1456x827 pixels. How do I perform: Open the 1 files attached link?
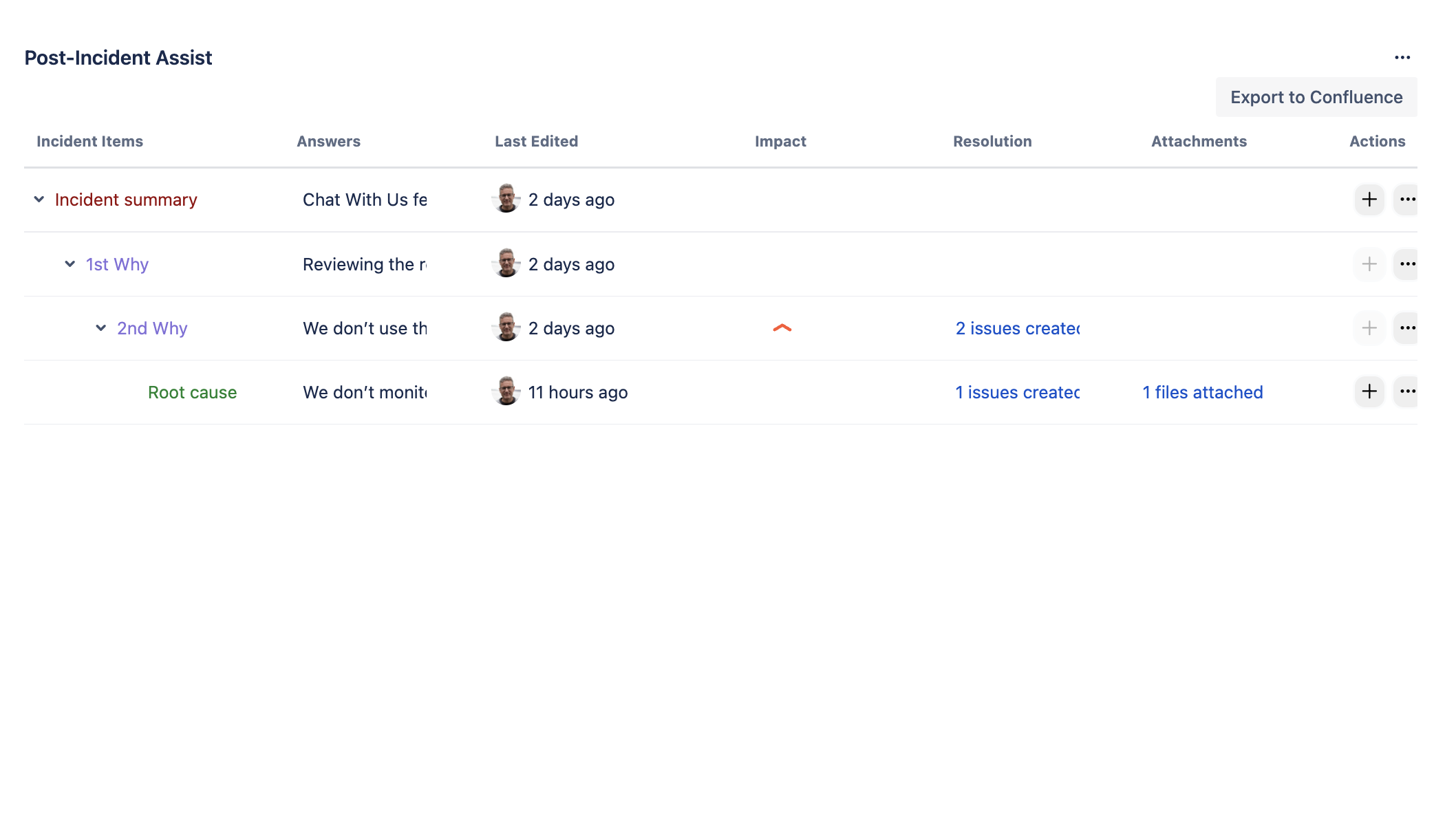coord(1202,393)
